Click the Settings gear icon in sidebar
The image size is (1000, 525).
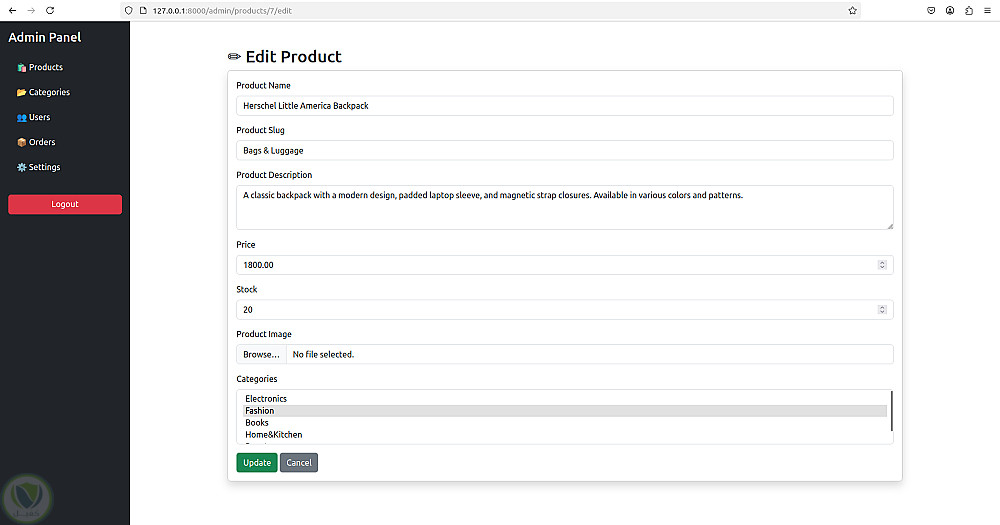pyautogui.click(x=21, y=168)
